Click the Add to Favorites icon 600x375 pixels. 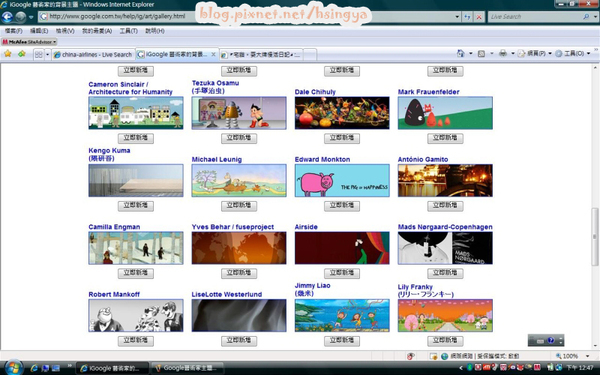click(x=21, y=54)
